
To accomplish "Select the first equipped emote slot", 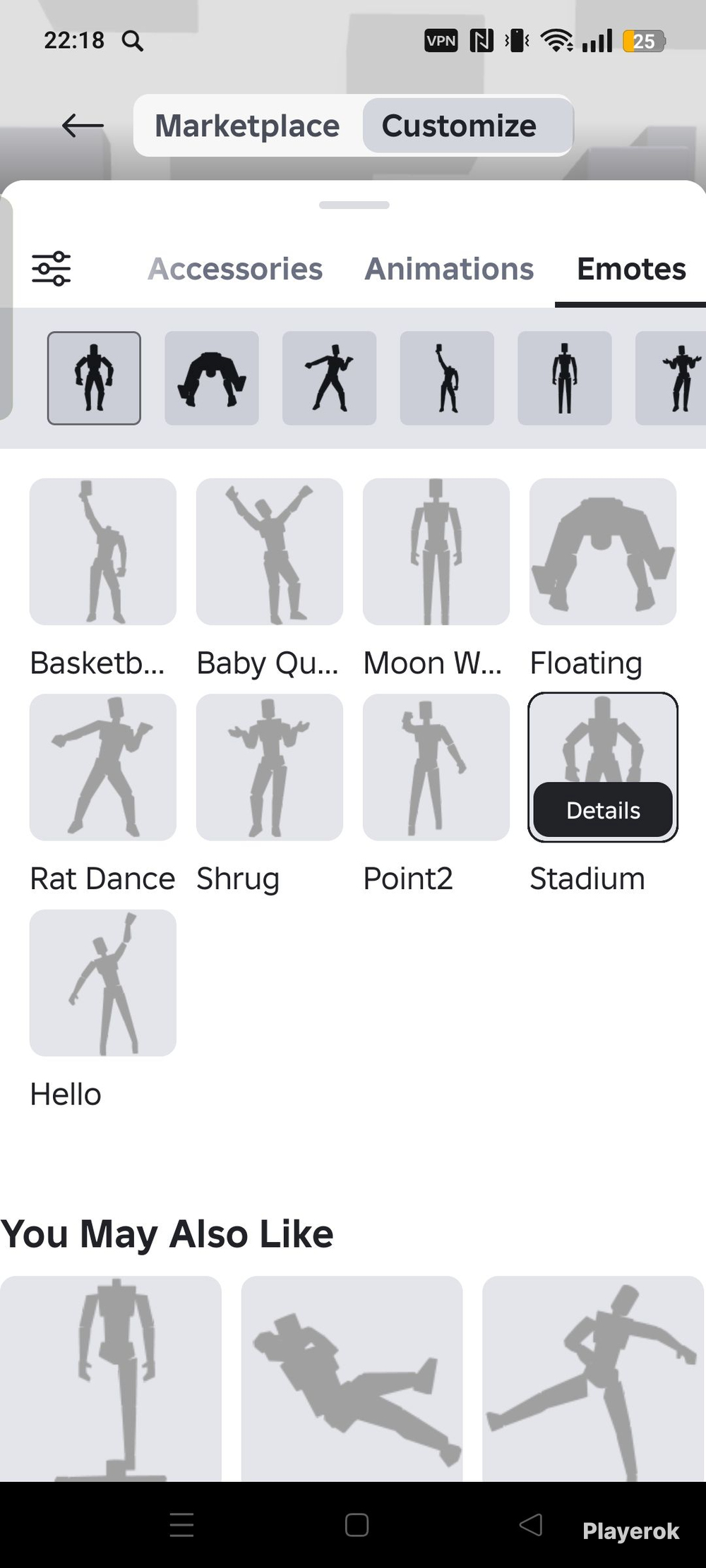I will click(94, 378).
